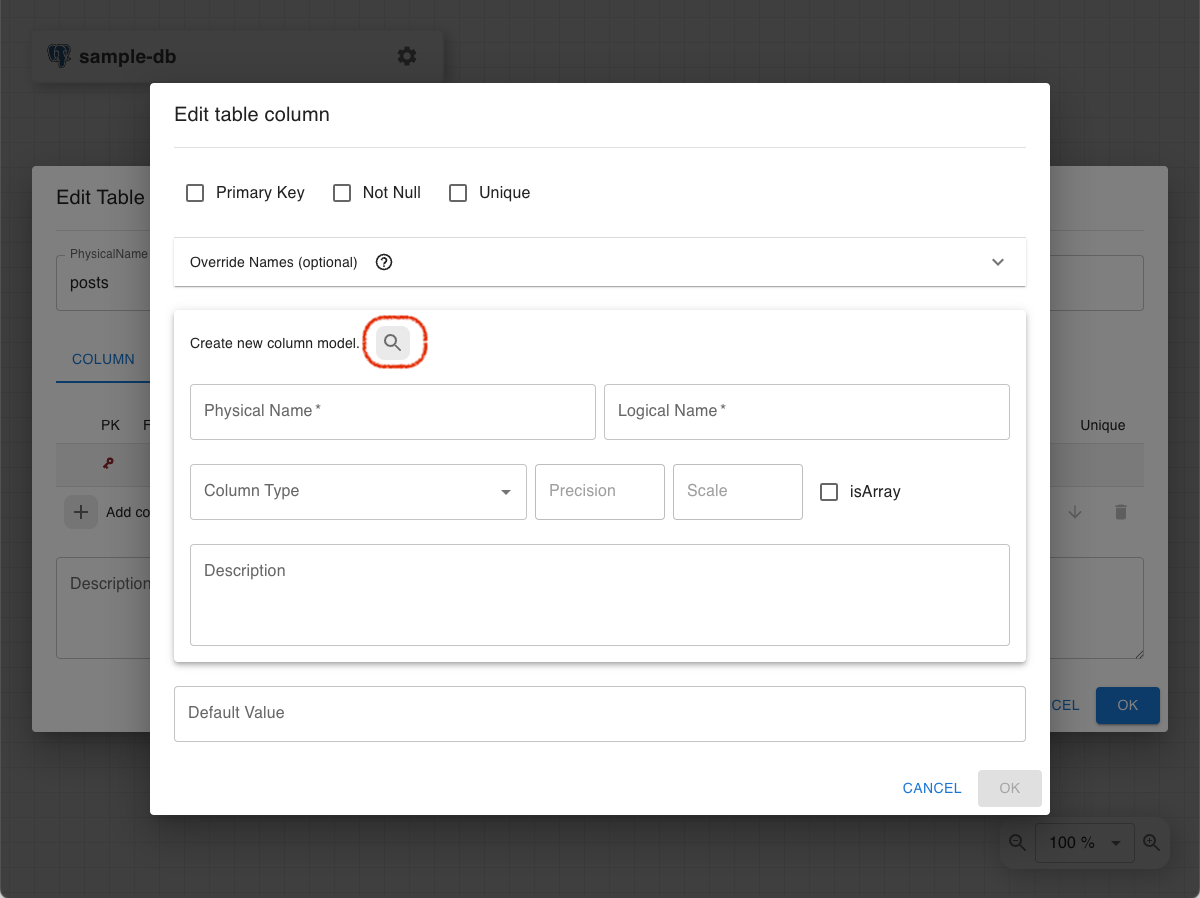This screenshot has height=898, width=1200.
Task: Click the delete trash icon in column row
Action: coord(1121,511)
